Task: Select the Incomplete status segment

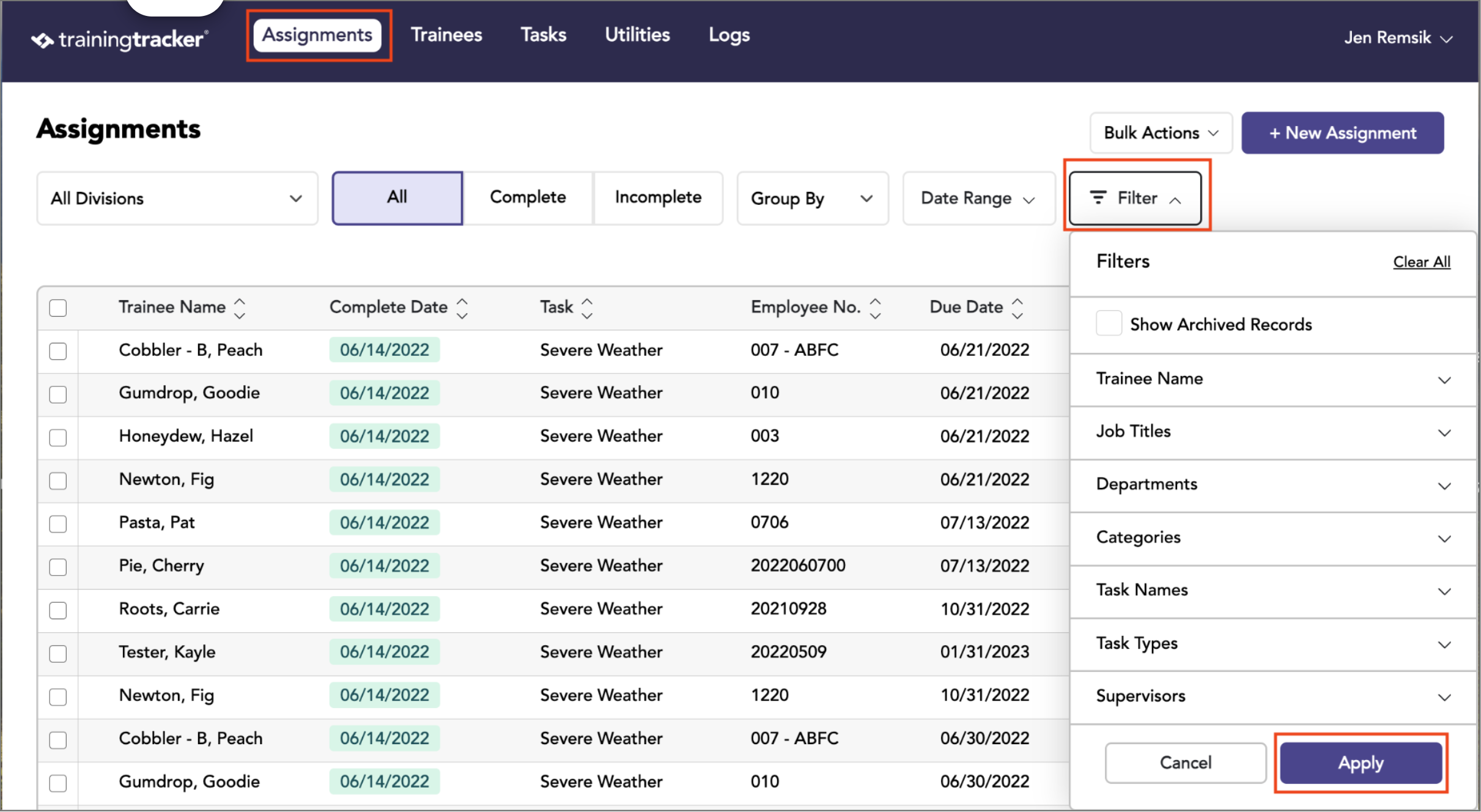Action: 658,197
